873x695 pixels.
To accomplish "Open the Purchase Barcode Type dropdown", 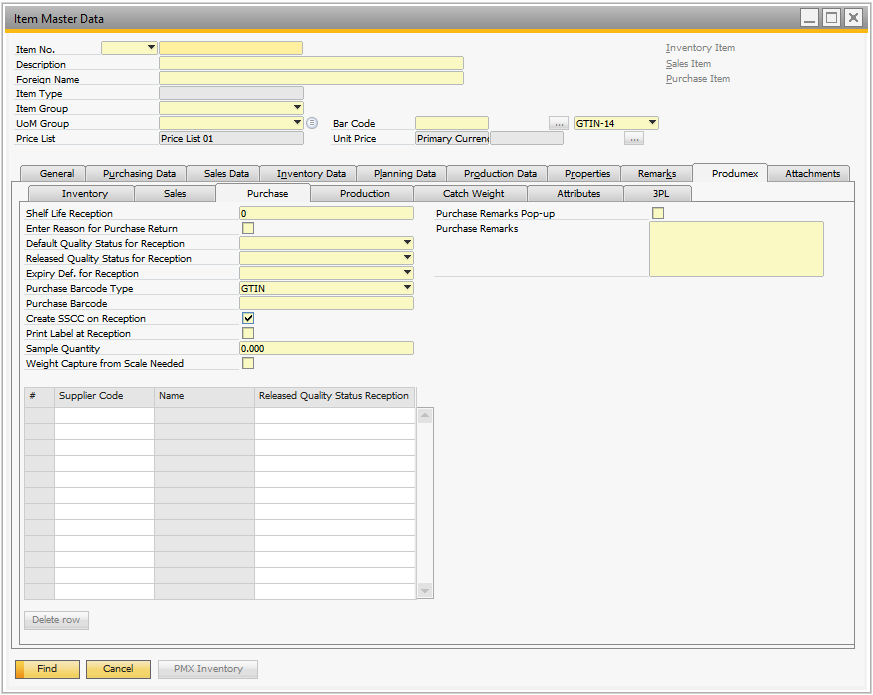I will tap(407, 288).
